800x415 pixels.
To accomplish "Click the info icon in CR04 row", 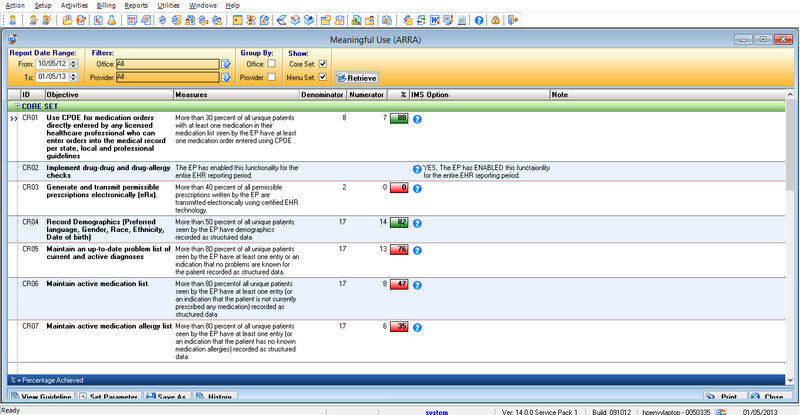I will tap(417, 221).
